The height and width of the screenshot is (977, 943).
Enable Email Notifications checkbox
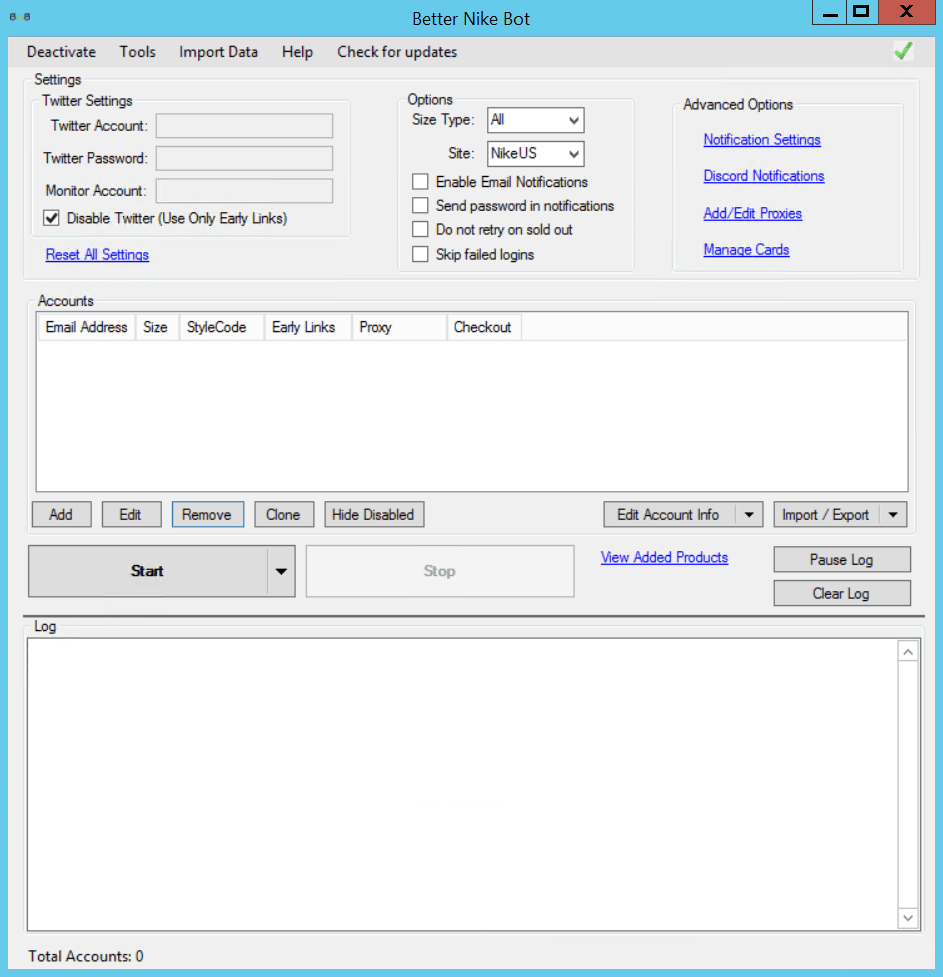[x=420, y=182]
